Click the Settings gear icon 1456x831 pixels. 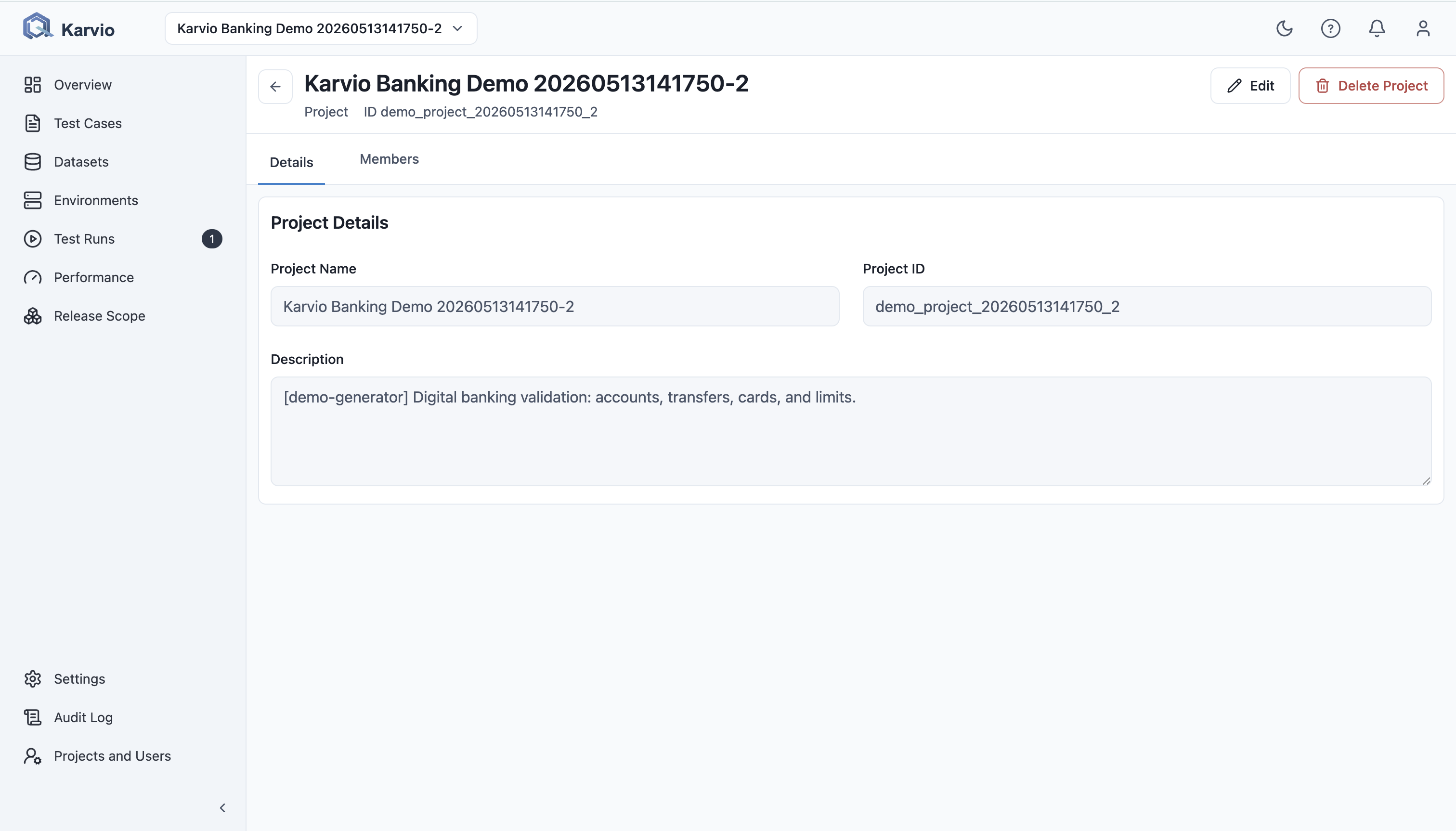[x=33, y=678]
